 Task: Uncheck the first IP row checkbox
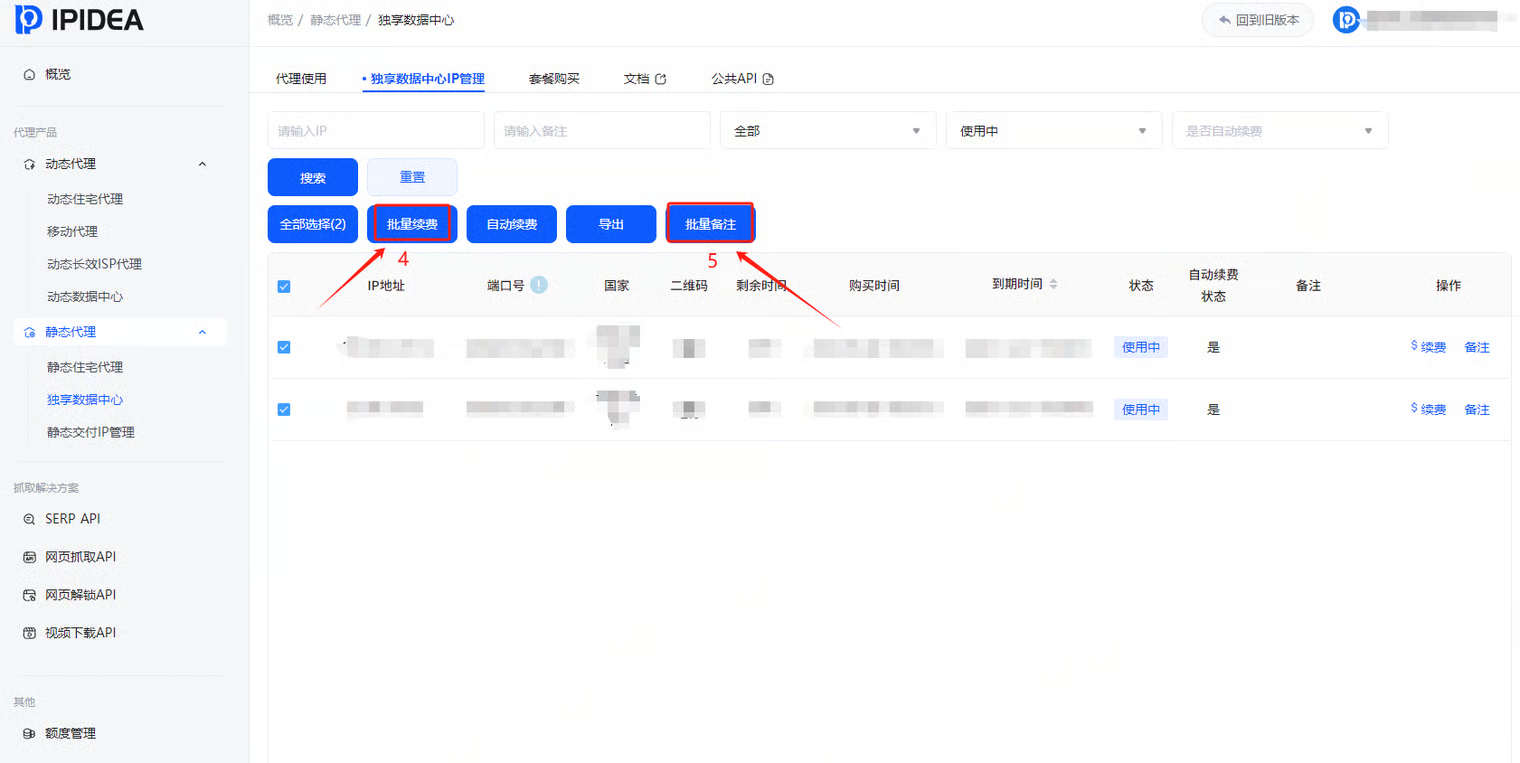[x=284, y=347]
